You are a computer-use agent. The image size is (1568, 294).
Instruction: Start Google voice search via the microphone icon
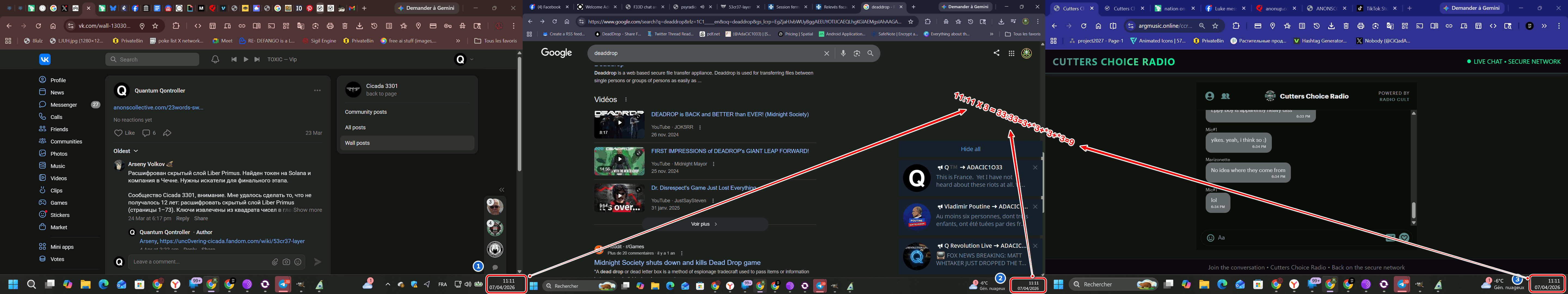coord(843,54)
